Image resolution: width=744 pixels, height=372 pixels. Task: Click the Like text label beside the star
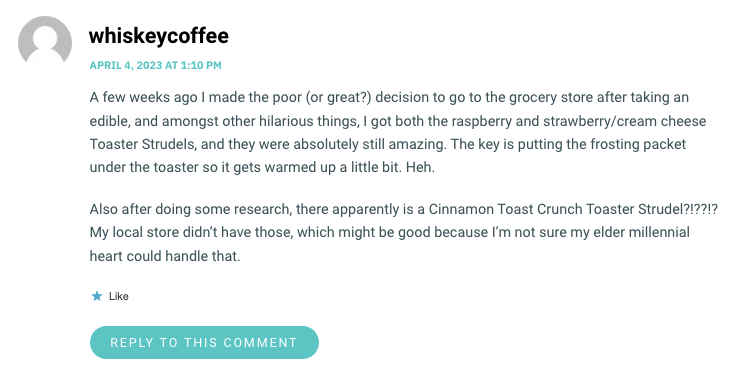pos(119,297)
